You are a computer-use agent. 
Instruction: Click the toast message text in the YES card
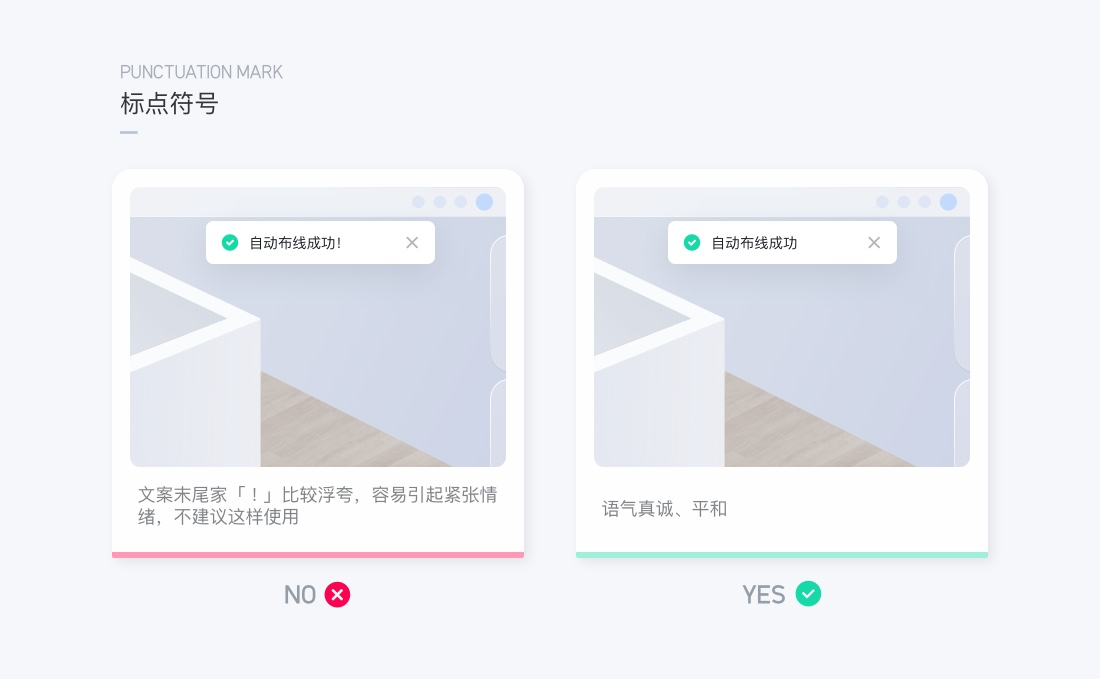(754, 243)
